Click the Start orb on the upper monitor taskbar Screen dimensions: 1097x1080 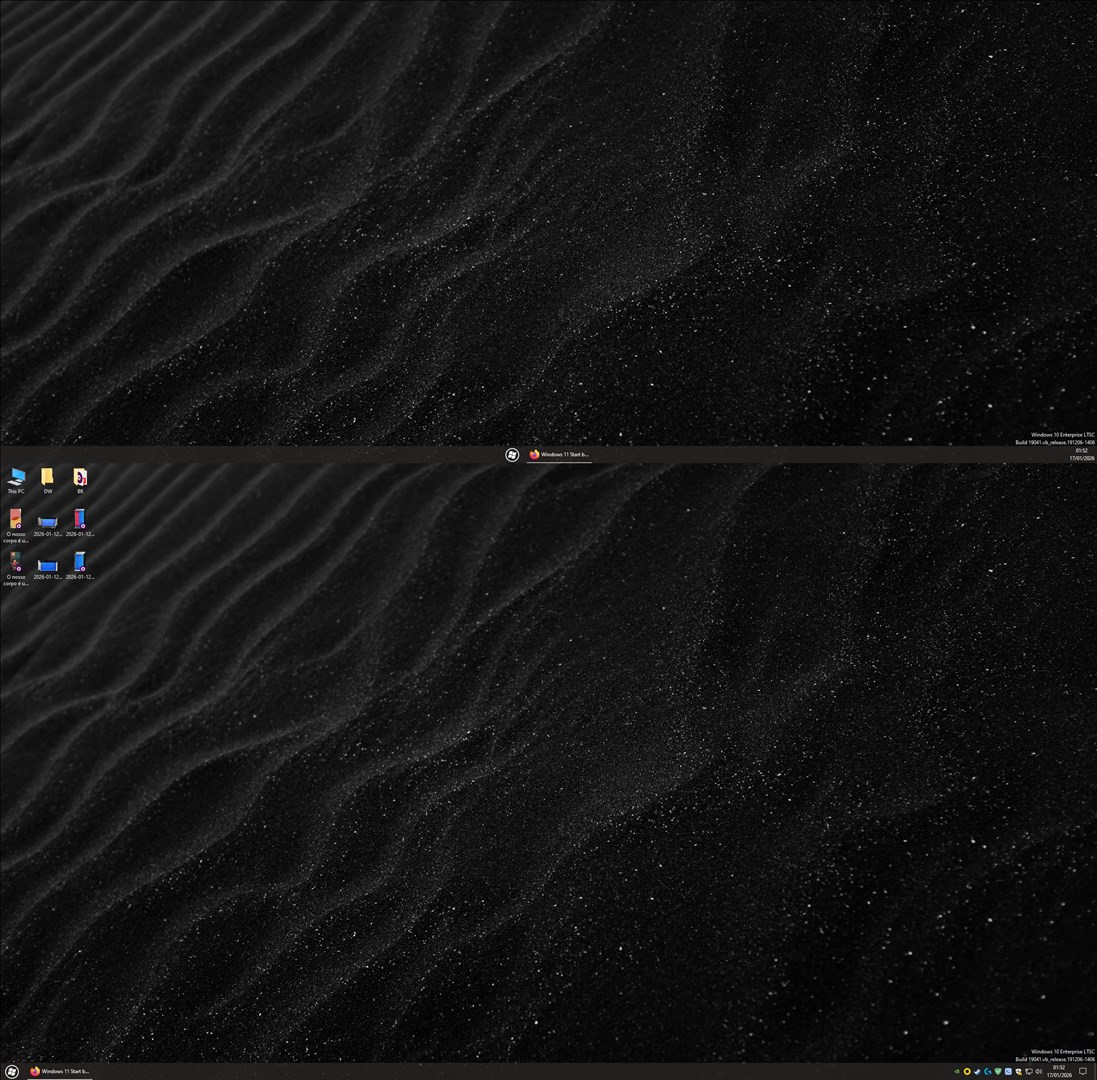[512, 454]
